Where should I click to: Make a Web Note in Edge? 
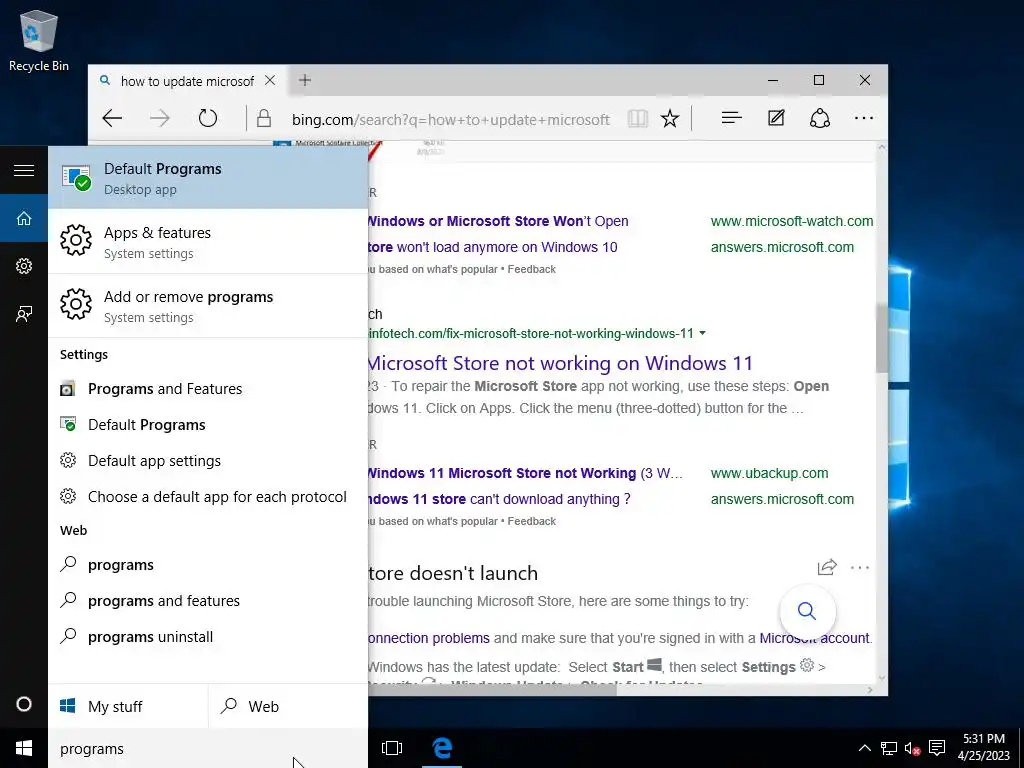(776, 118)
